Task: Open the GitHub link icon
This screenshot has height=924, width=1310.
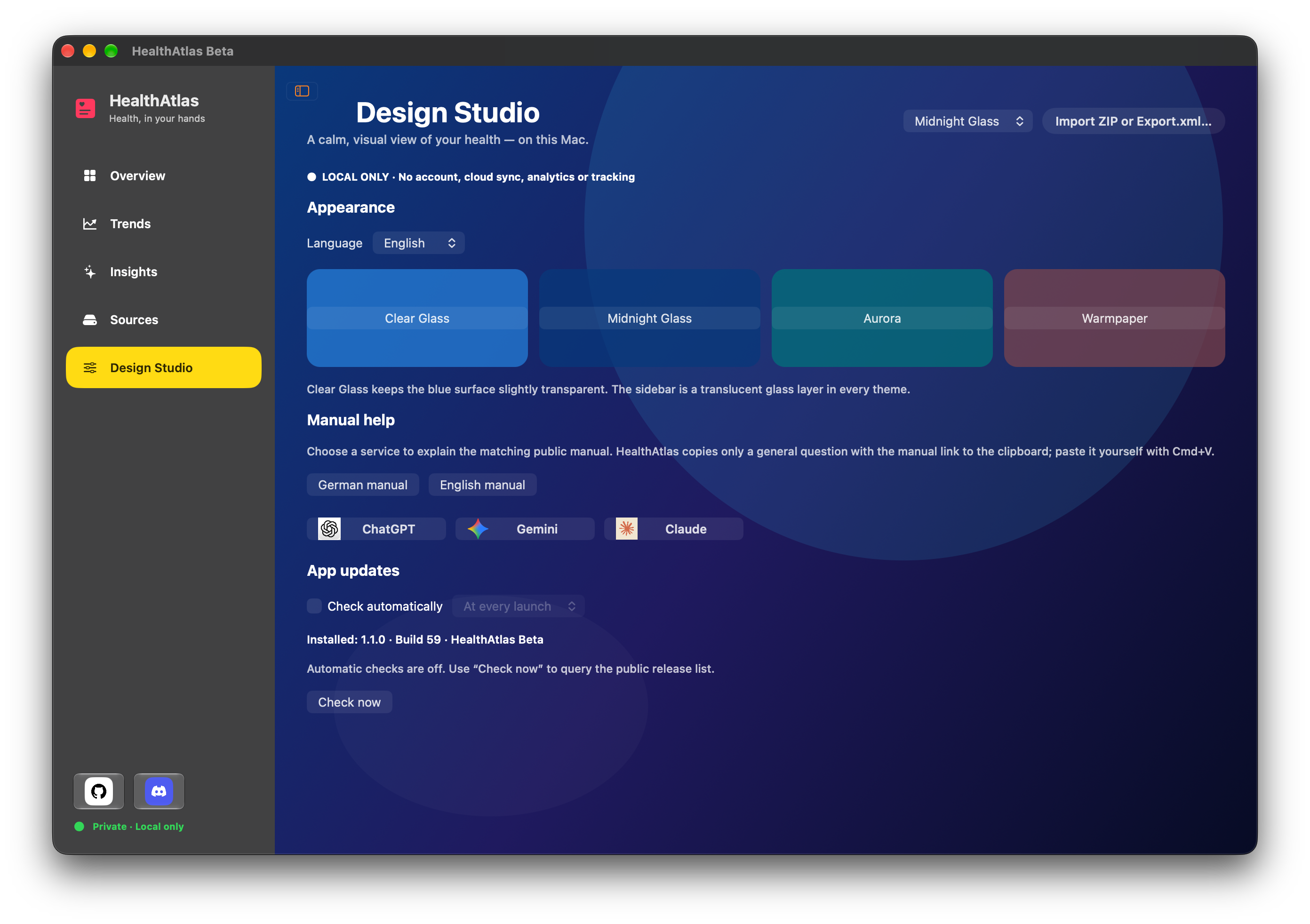Action: pos(99,791)
